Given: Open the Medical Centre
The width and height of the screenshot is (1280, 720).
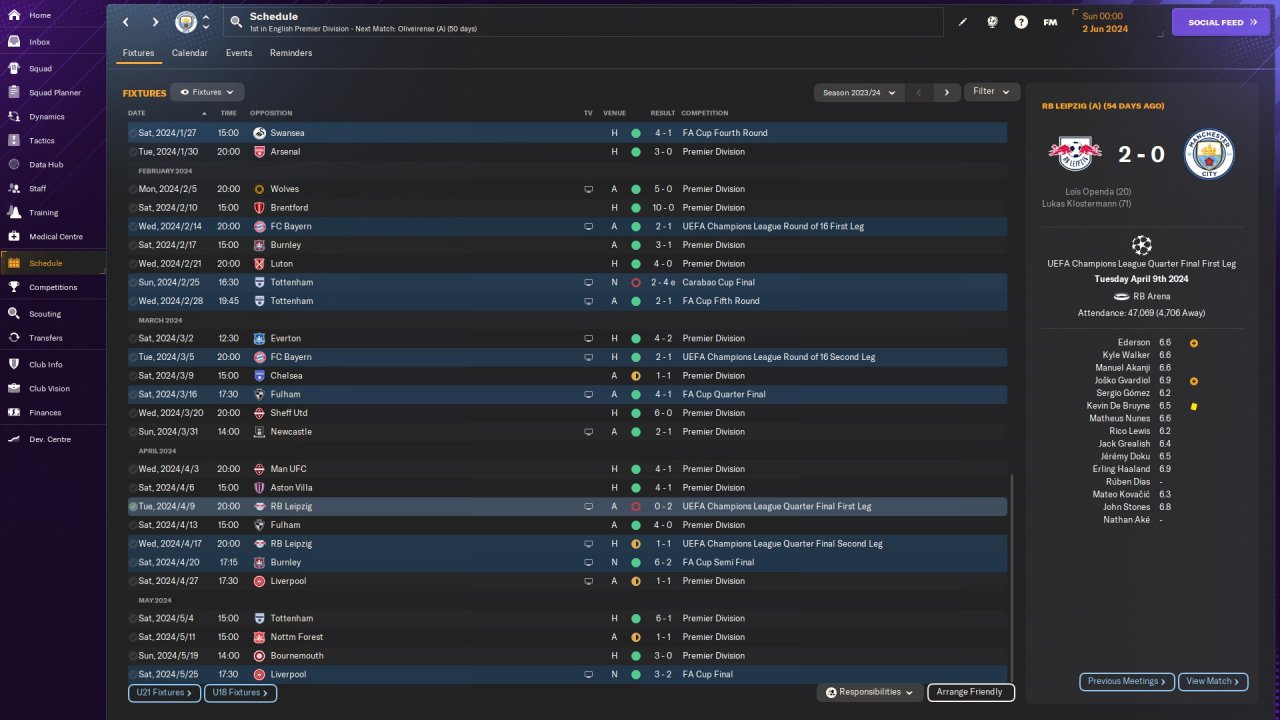Looking at the screenshot, I should 53,237.
